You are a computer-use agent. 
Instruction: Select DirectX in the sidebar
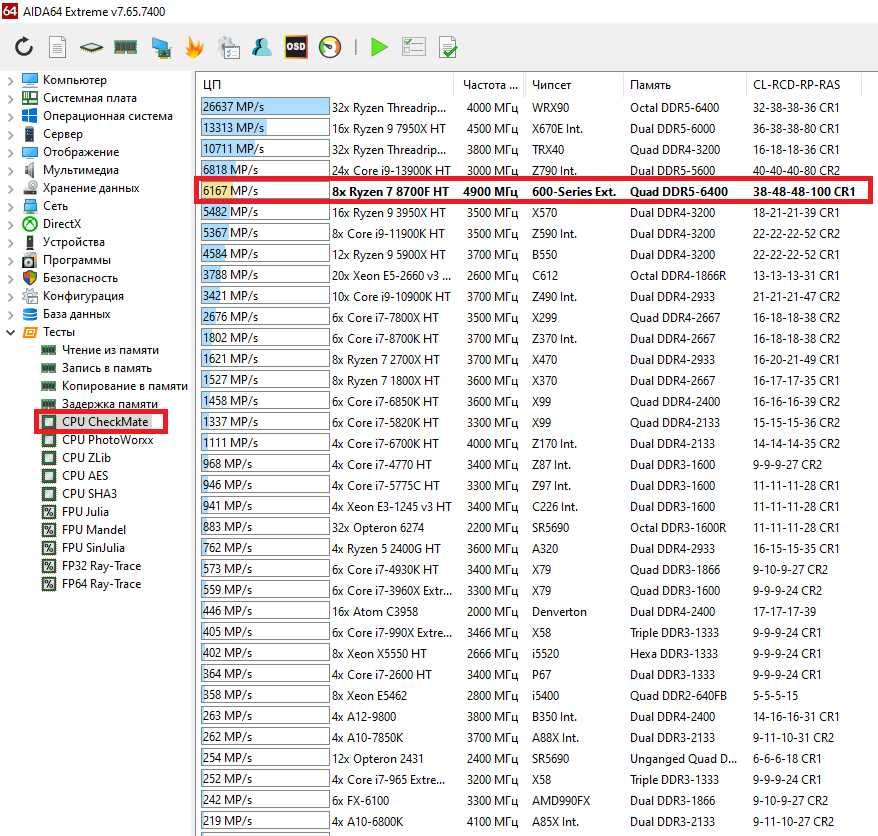(62, 224)
